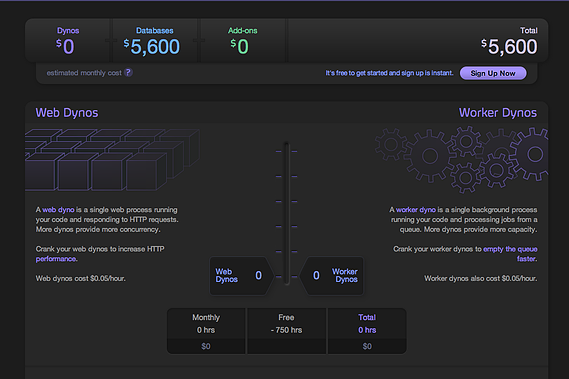The width and height of the screenshot is (569, 379).
Task: Open the worker dyno link
Action: click(x=416, y=209)
